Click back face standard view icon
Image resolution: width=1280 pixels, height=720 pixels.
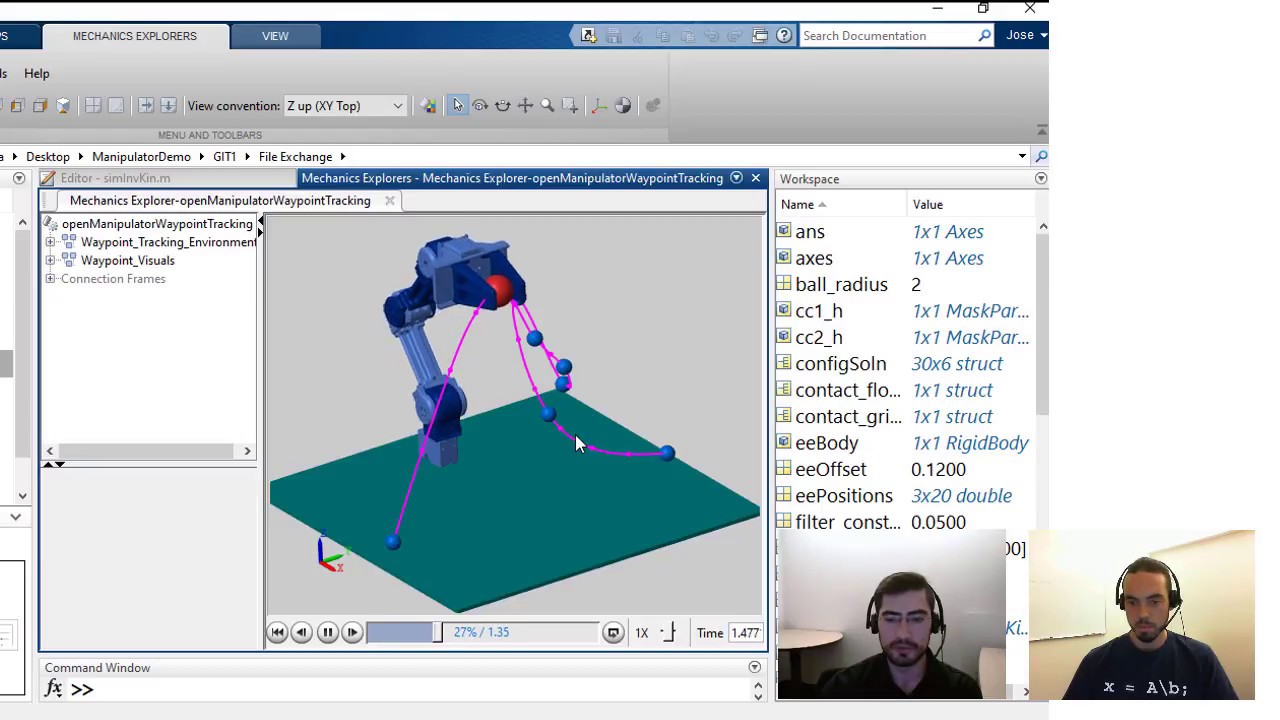(40, 105)
